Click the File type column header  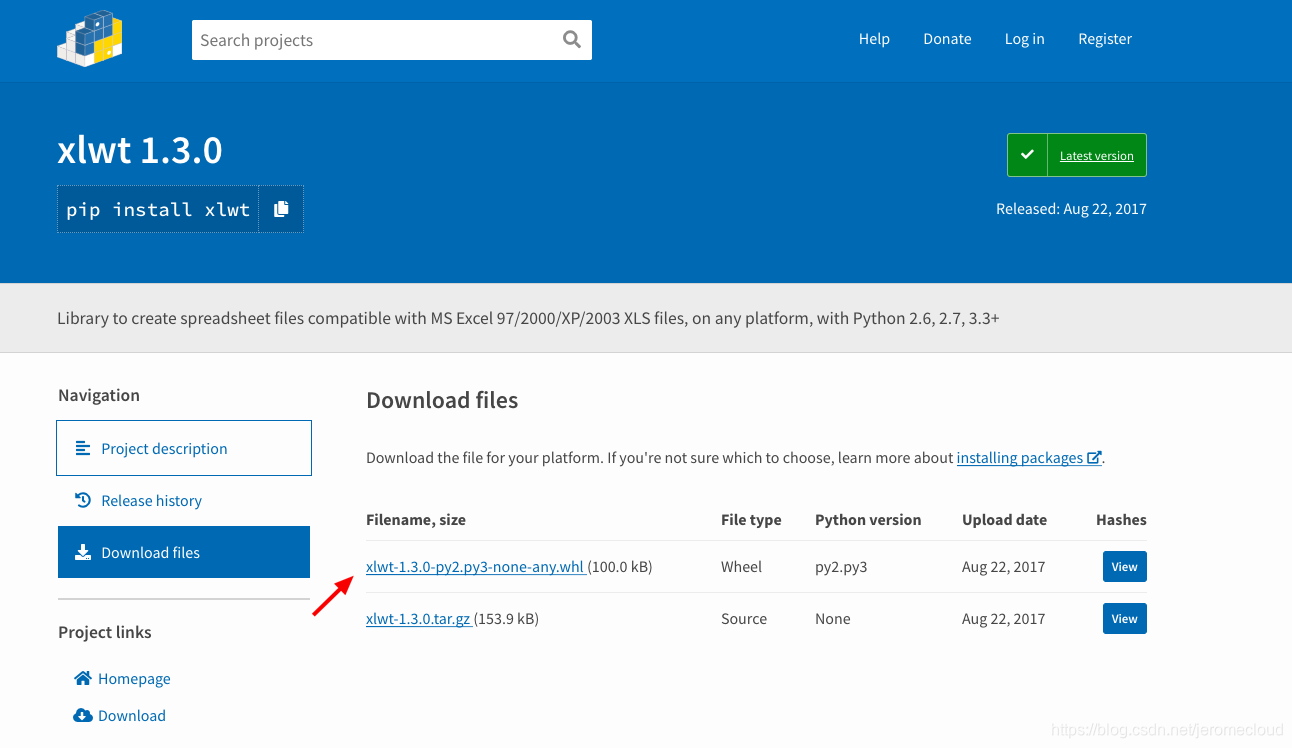coord(751,520)
